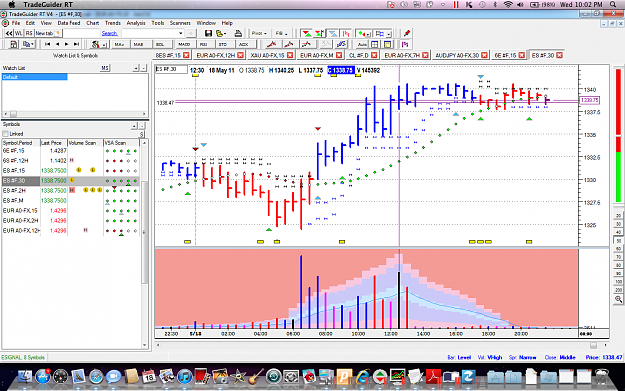The image size is (625, 391).
Task: Toggle the Auto scale button
Action: [362, 44]
